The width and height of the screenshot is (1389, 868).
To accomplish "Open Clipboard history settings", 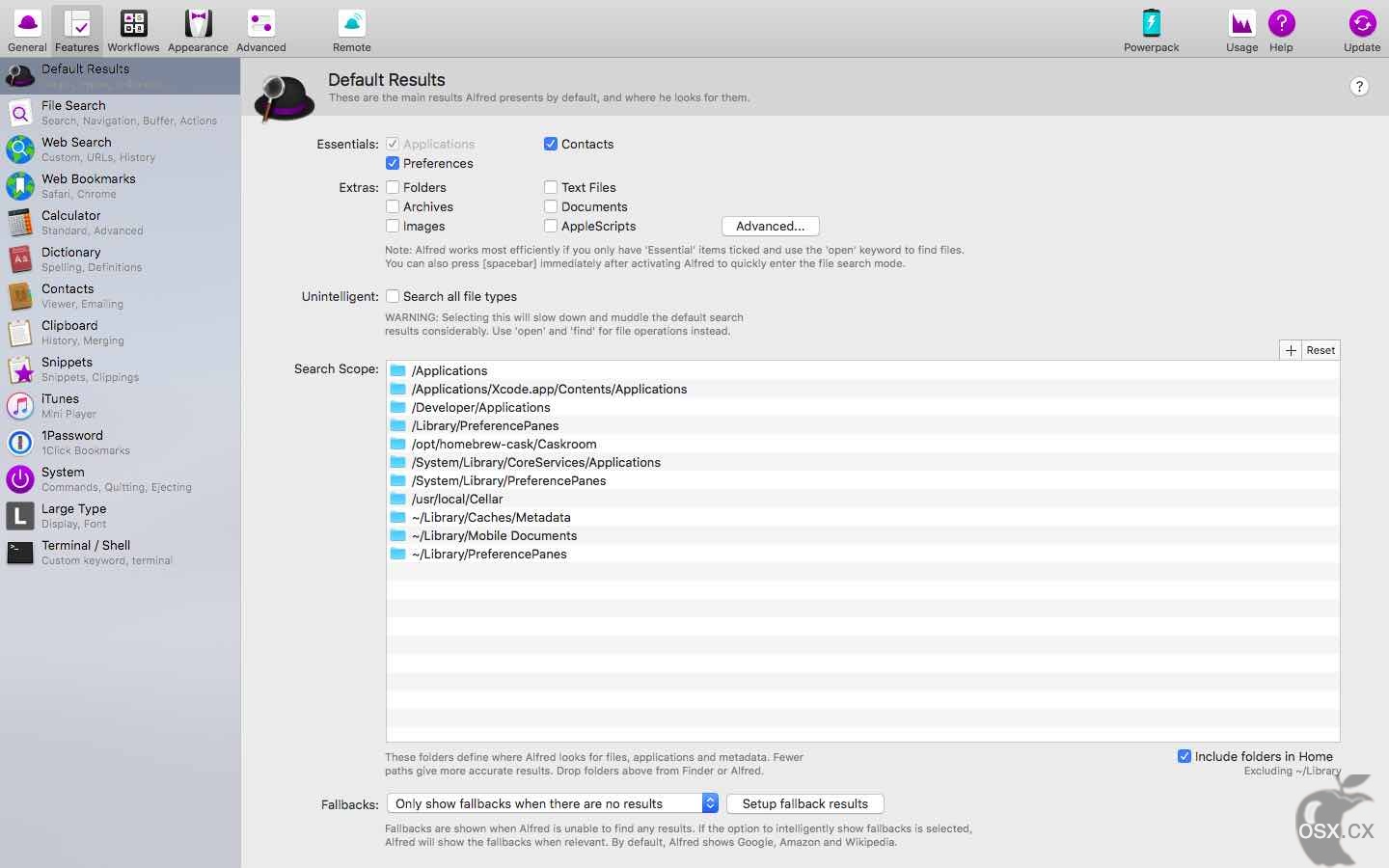I will [120, 333].
